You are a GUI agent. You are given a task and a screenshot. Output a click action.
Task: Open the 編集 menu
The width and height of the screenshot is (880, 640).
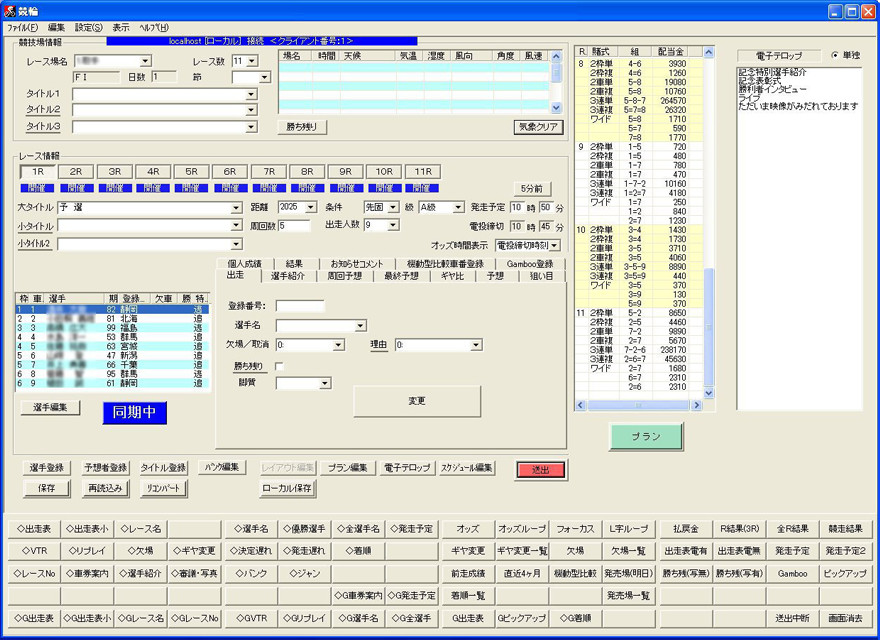56,28
